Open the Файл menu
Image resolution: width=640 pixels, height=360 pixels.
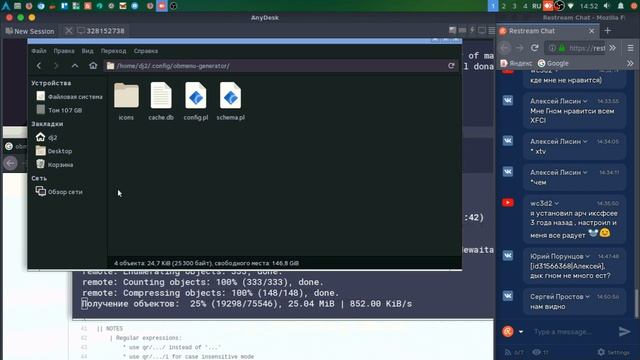tap(39, 51)
